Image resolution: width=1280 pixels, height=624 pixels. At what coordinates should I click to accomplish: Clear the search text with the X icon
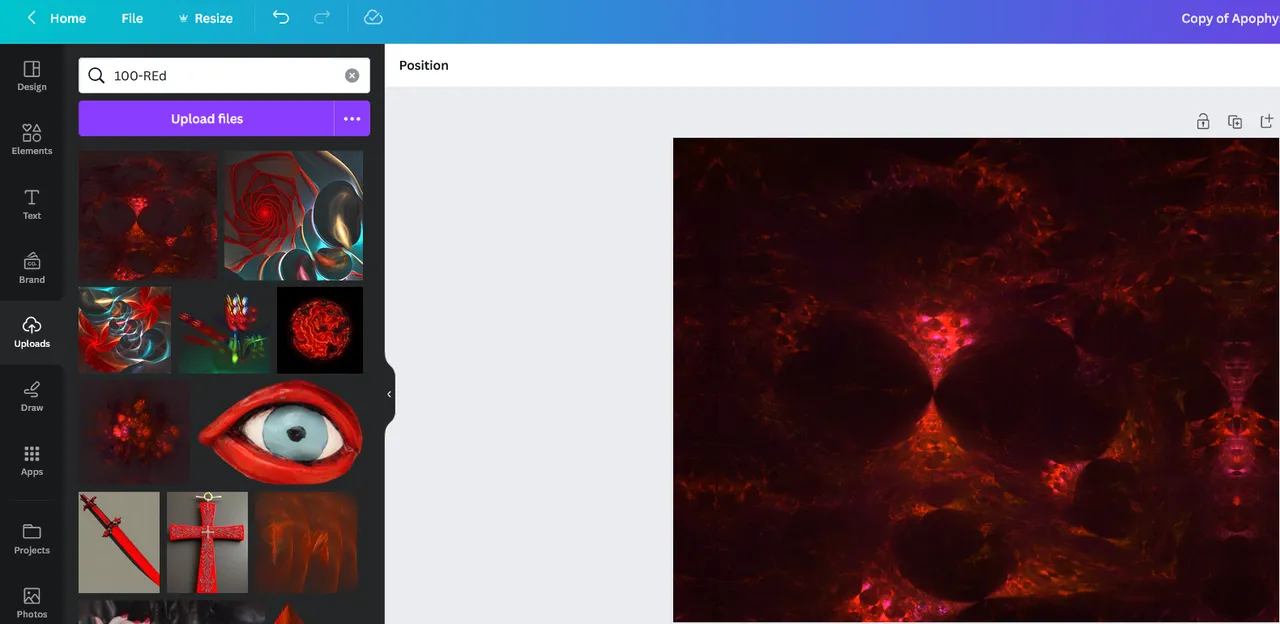coord(352,75)
